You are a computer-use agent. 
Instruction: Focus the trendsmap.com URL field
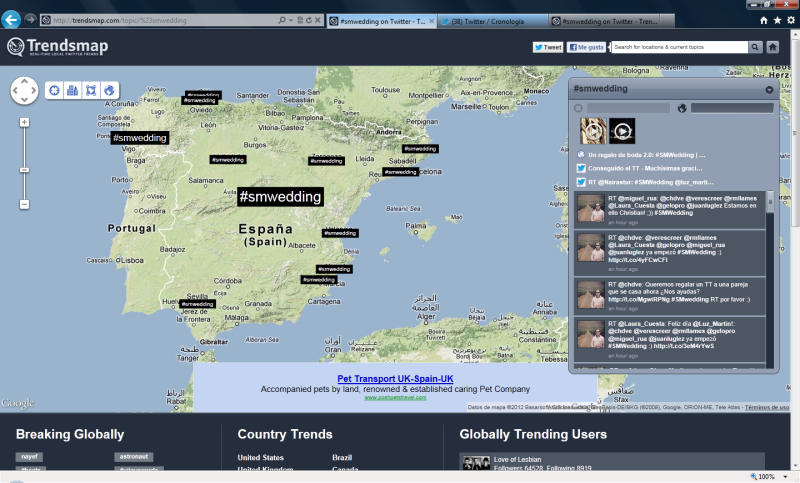click(159, 20)
